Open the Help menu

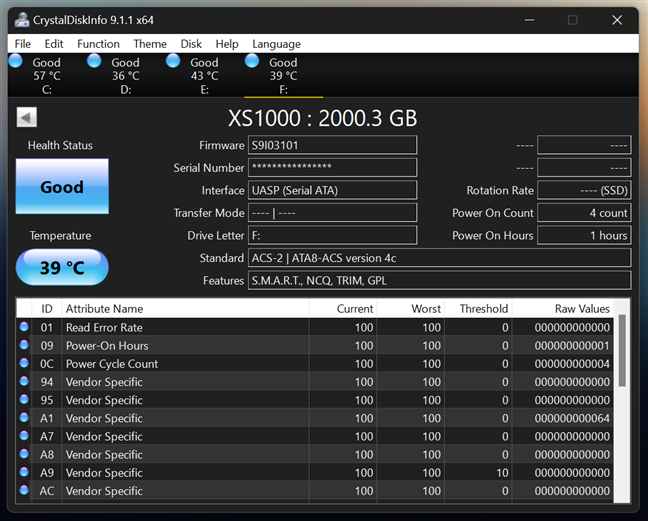click(x=227, y=44)
